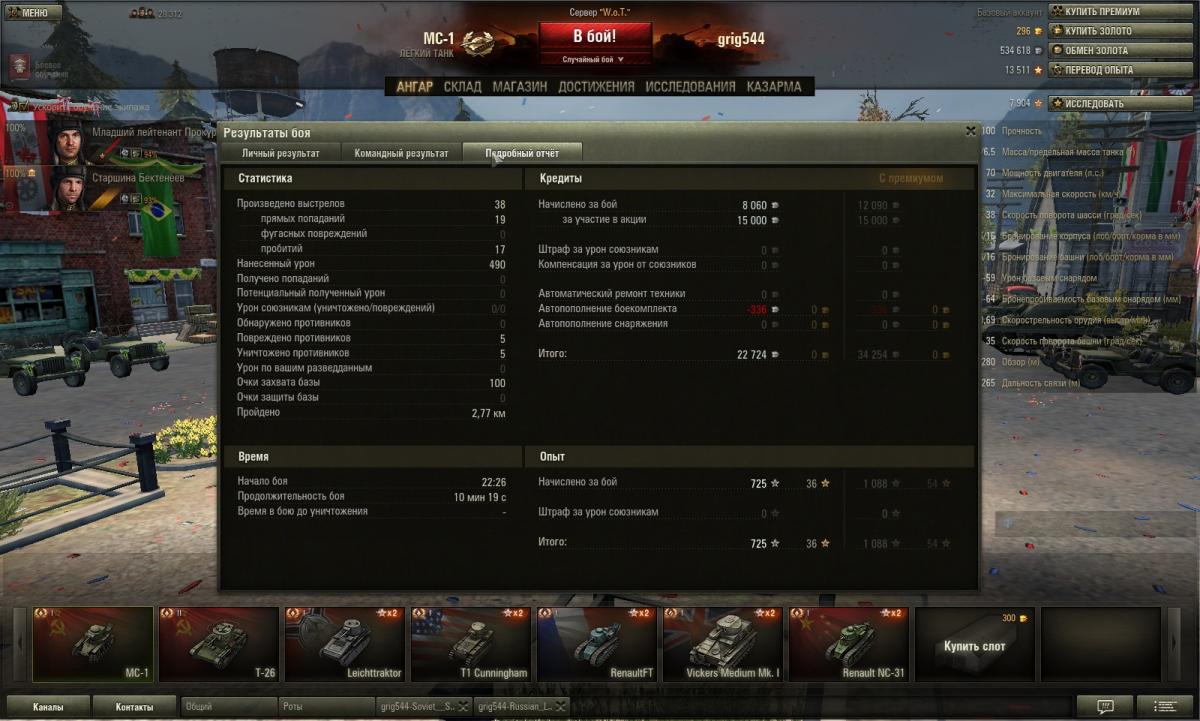Open the notifications message icon
The width and height of the screenshot is (1200, 721).
(1105, 706)
